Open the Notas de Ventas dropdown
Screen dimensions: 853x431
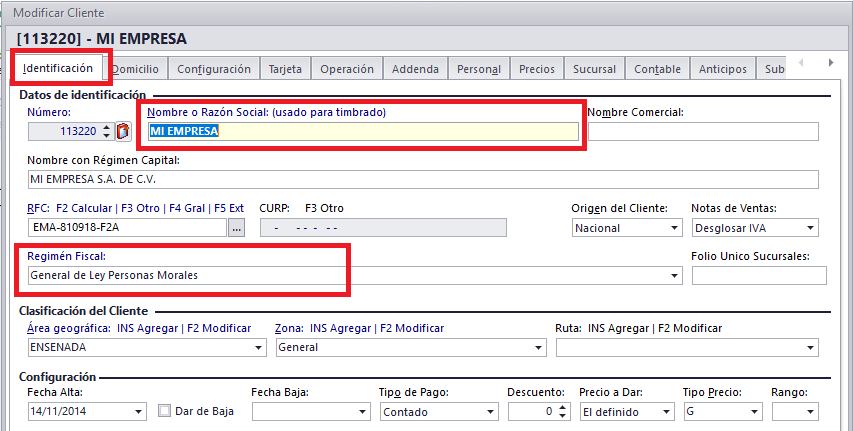tap(809, 228)
